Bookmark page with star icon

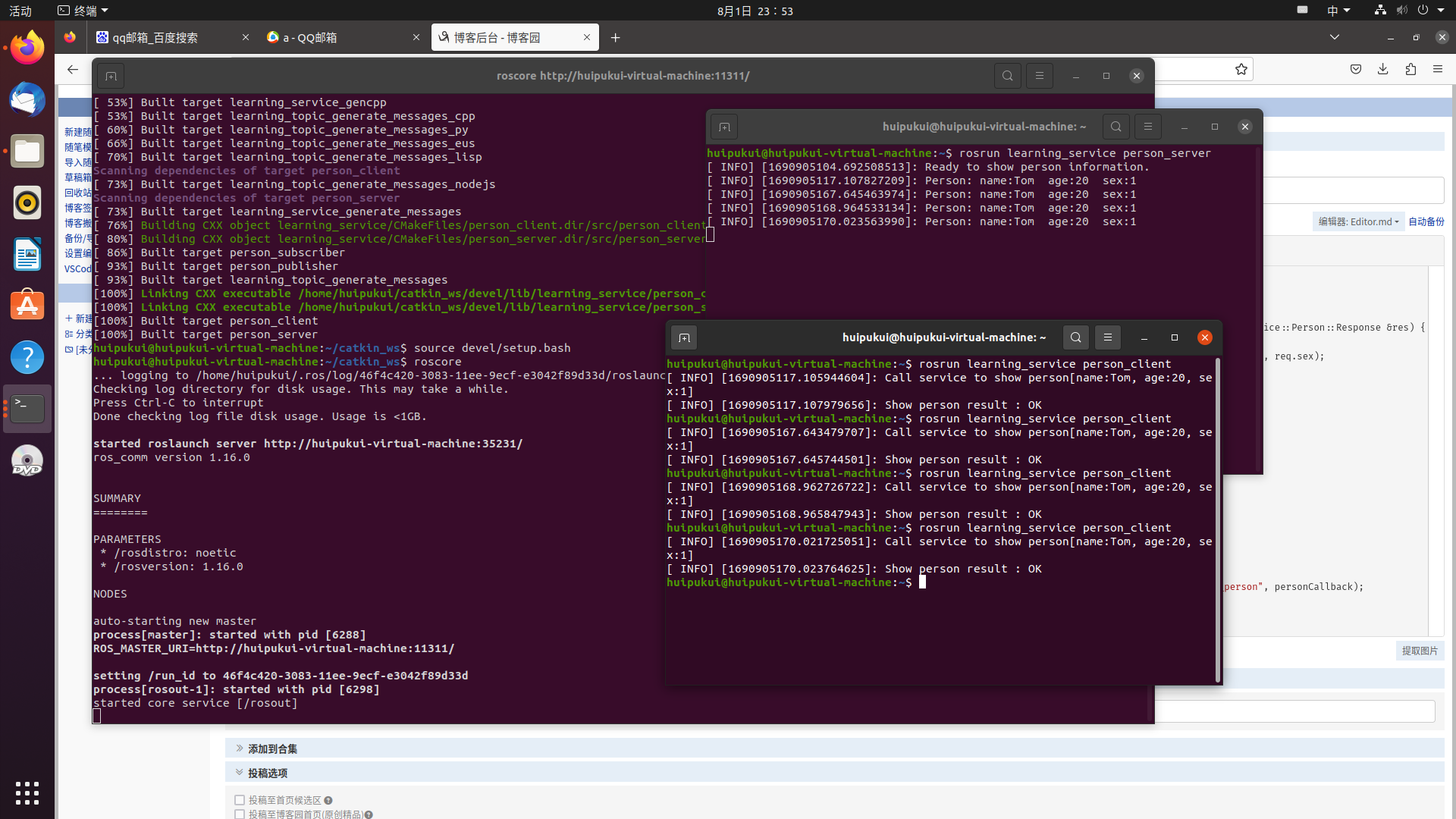(x=1241, y=69)
